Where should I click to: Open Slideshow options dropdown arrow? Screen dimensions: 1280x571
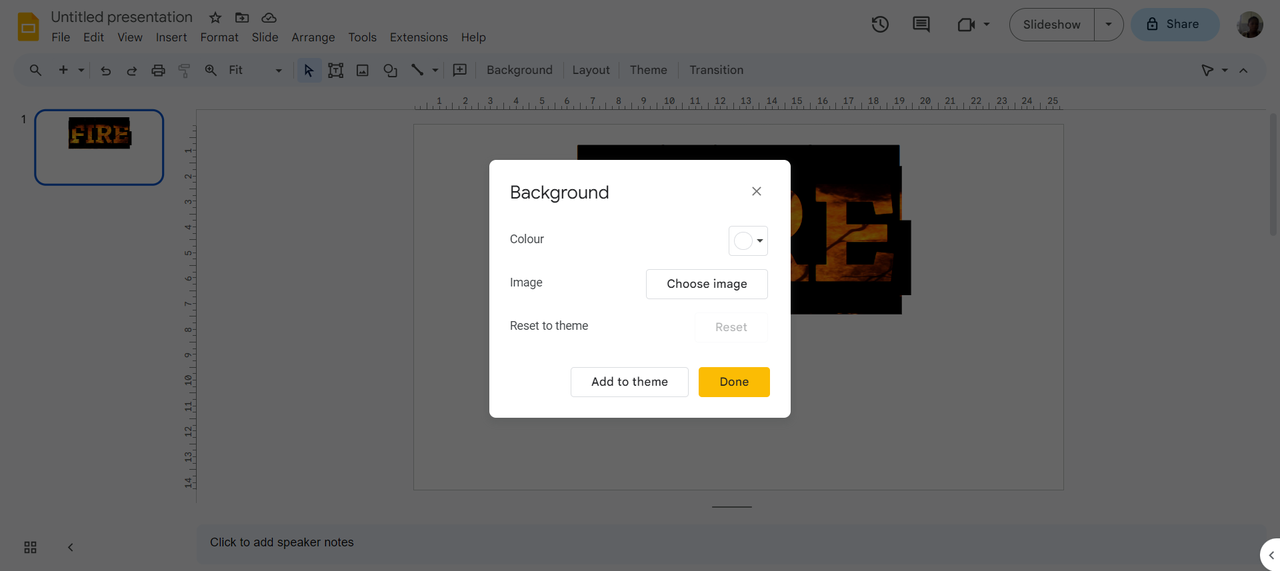pos(1108,24)
